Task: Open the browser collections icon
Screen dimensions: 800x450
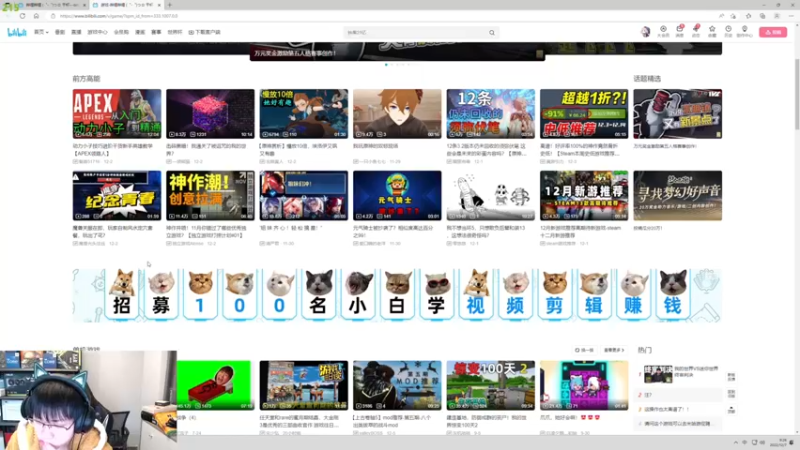Action: 762,16
